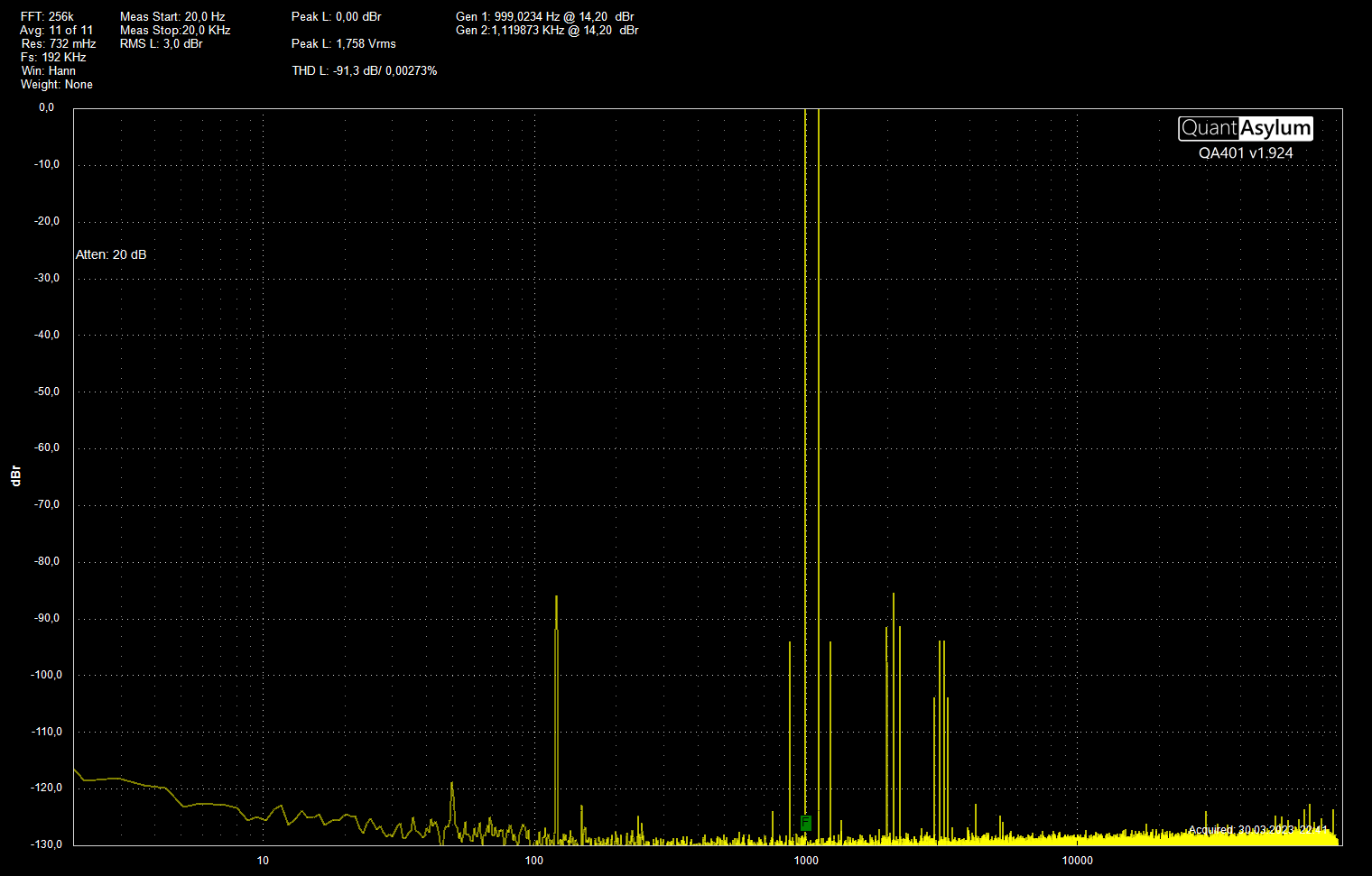Click the Atten: 20 dB label
The width and height of the screenshot is (1372, 876).
111,254
